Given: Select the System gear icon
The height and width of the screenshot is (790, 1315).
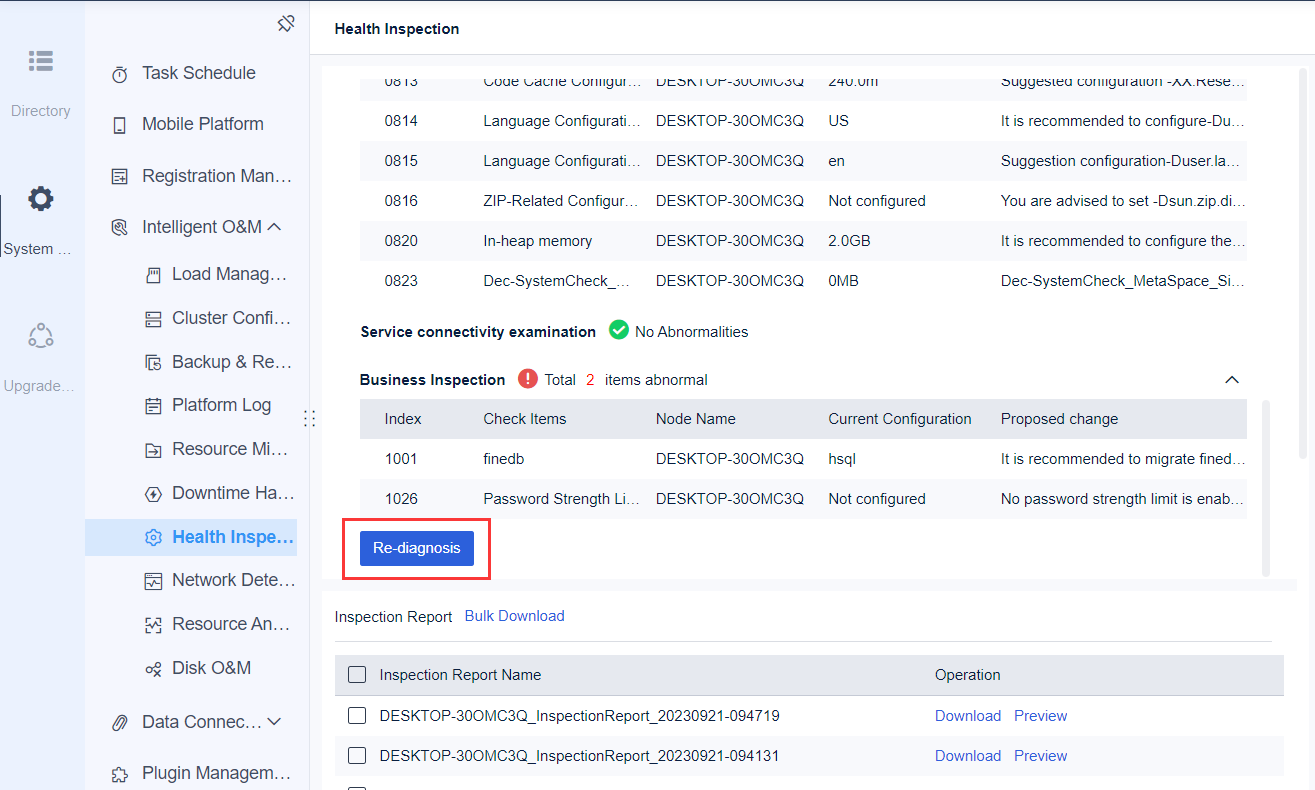Looking at the screenshot, I should point(41,198).
